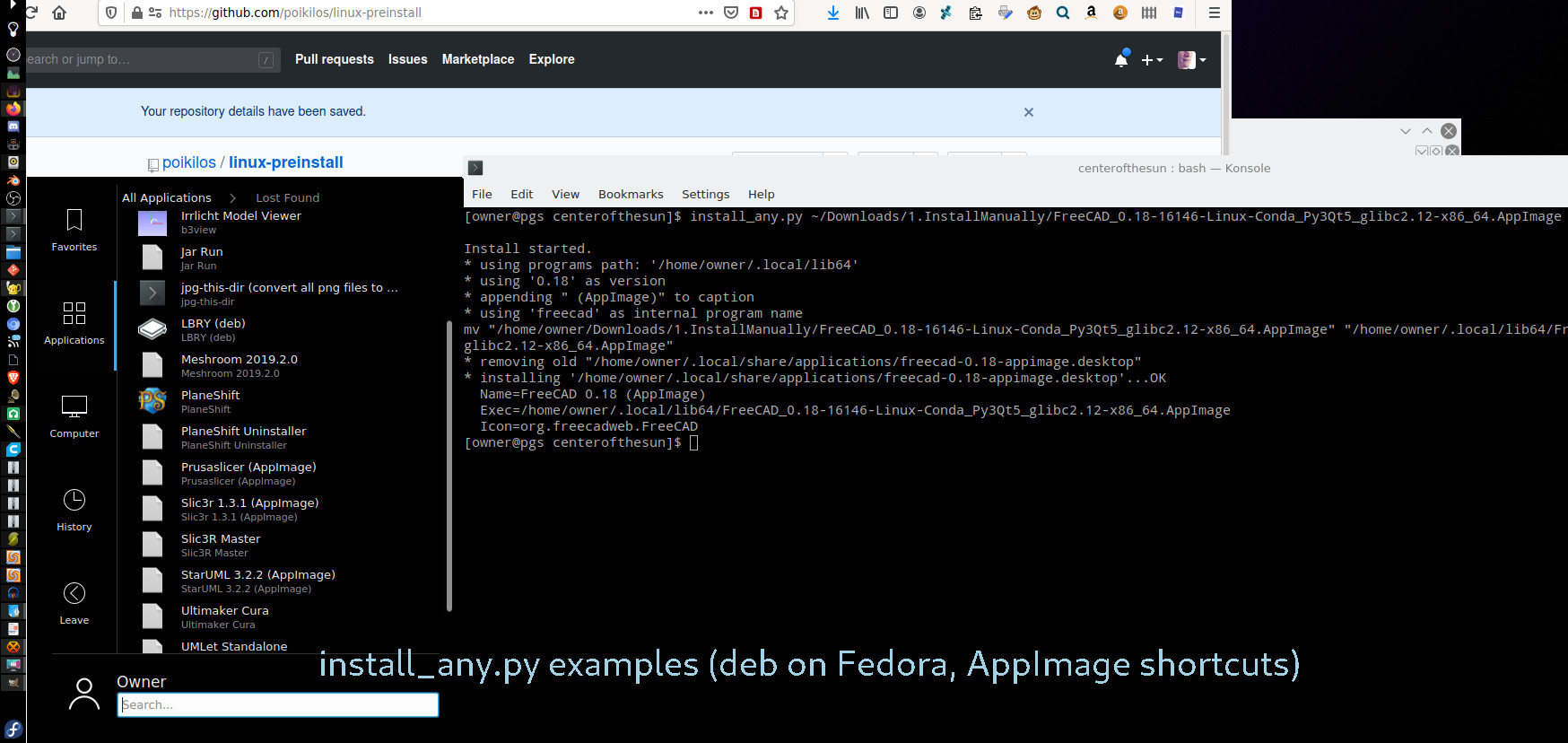The image size is (1568, 743).
Task: Select History in the launcher sidebar
Action: pos(74,511)
